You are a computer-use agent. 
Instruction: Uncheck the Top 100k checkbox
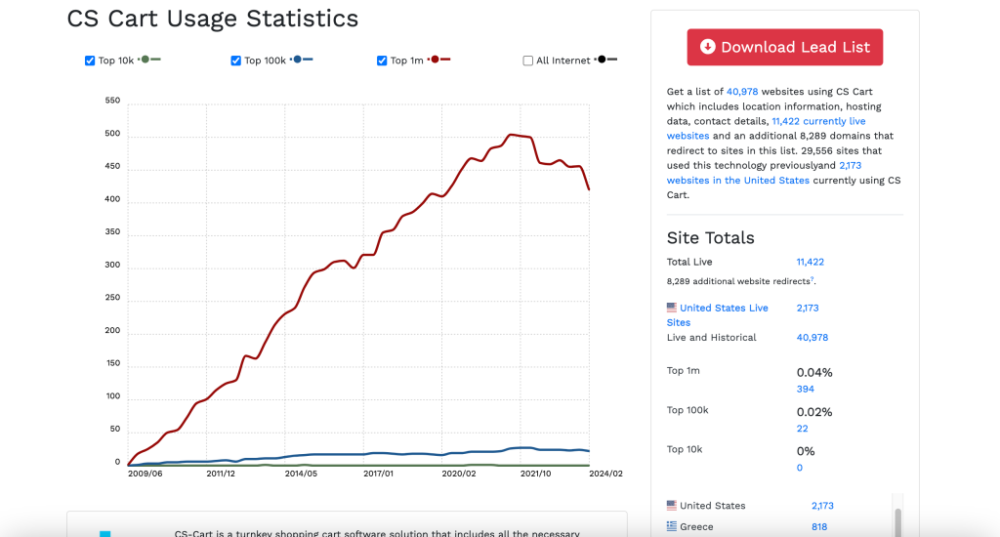pyautogui.click(x=236, y=61)
